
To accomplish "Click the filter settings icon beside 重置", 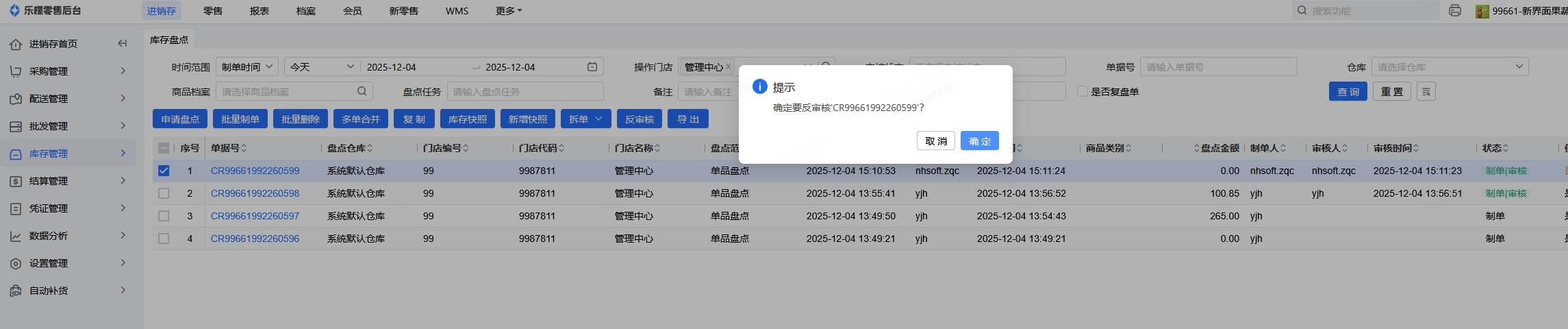I will click(1426, 91).
